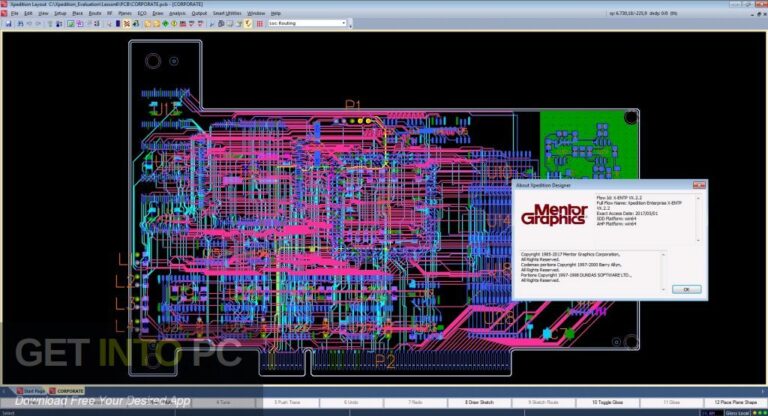Click the first yellow folder-like toolbar icon
This screenshot has height=416, width=768.
point(148,24)
